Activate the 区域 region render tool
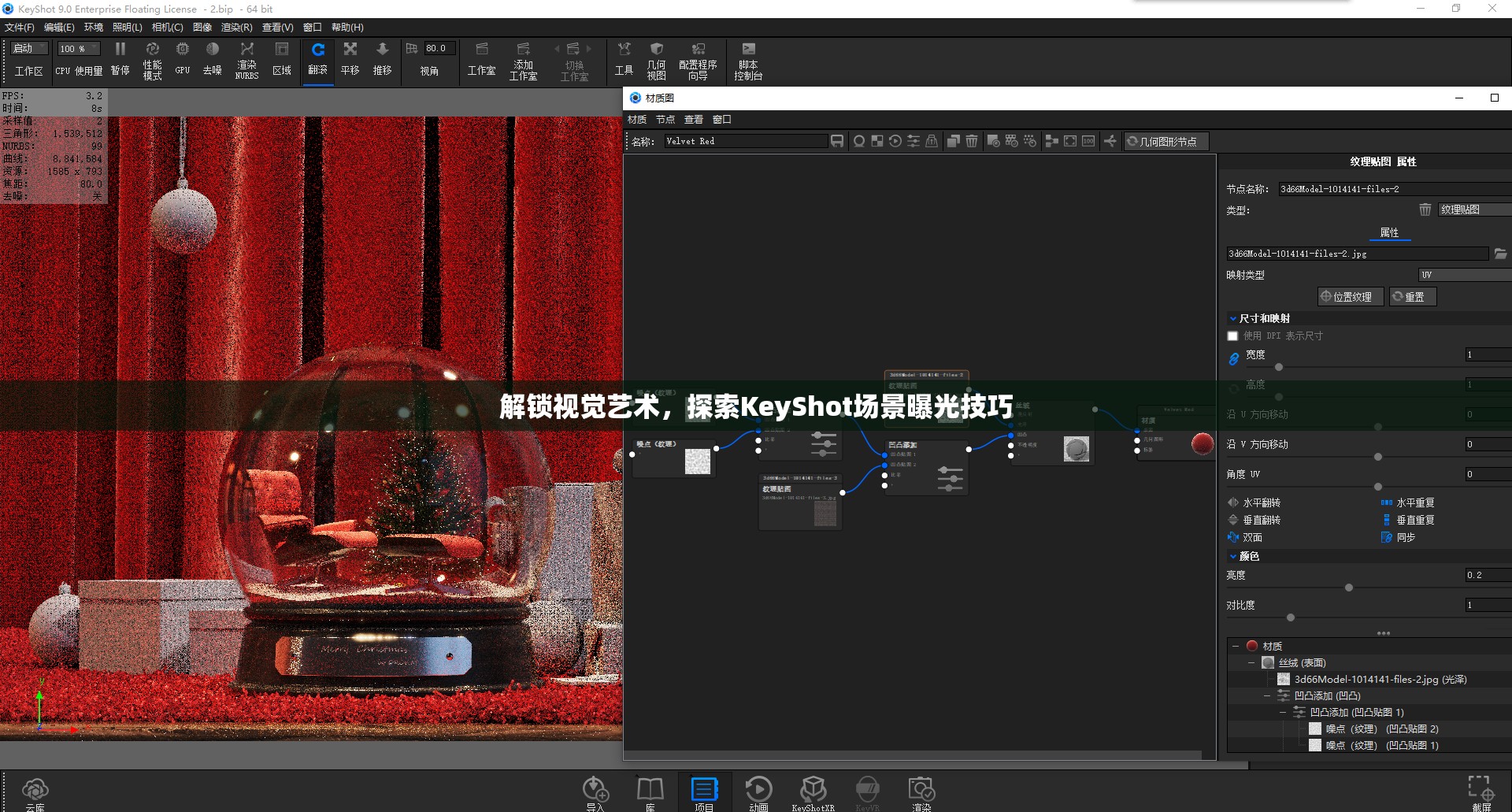The width and height of the screenshot is (1512, 812). click(281, 59)
